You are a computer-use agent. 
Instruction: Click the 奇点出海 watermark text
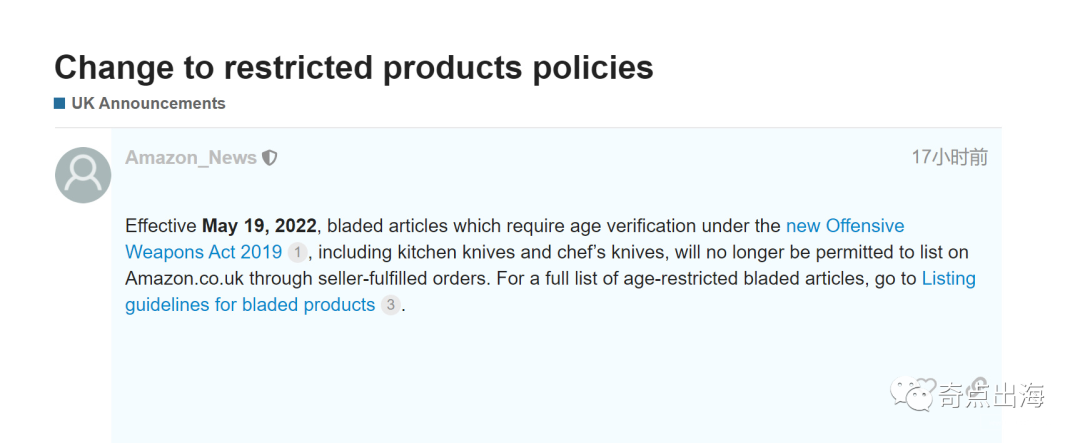[991, 394]
